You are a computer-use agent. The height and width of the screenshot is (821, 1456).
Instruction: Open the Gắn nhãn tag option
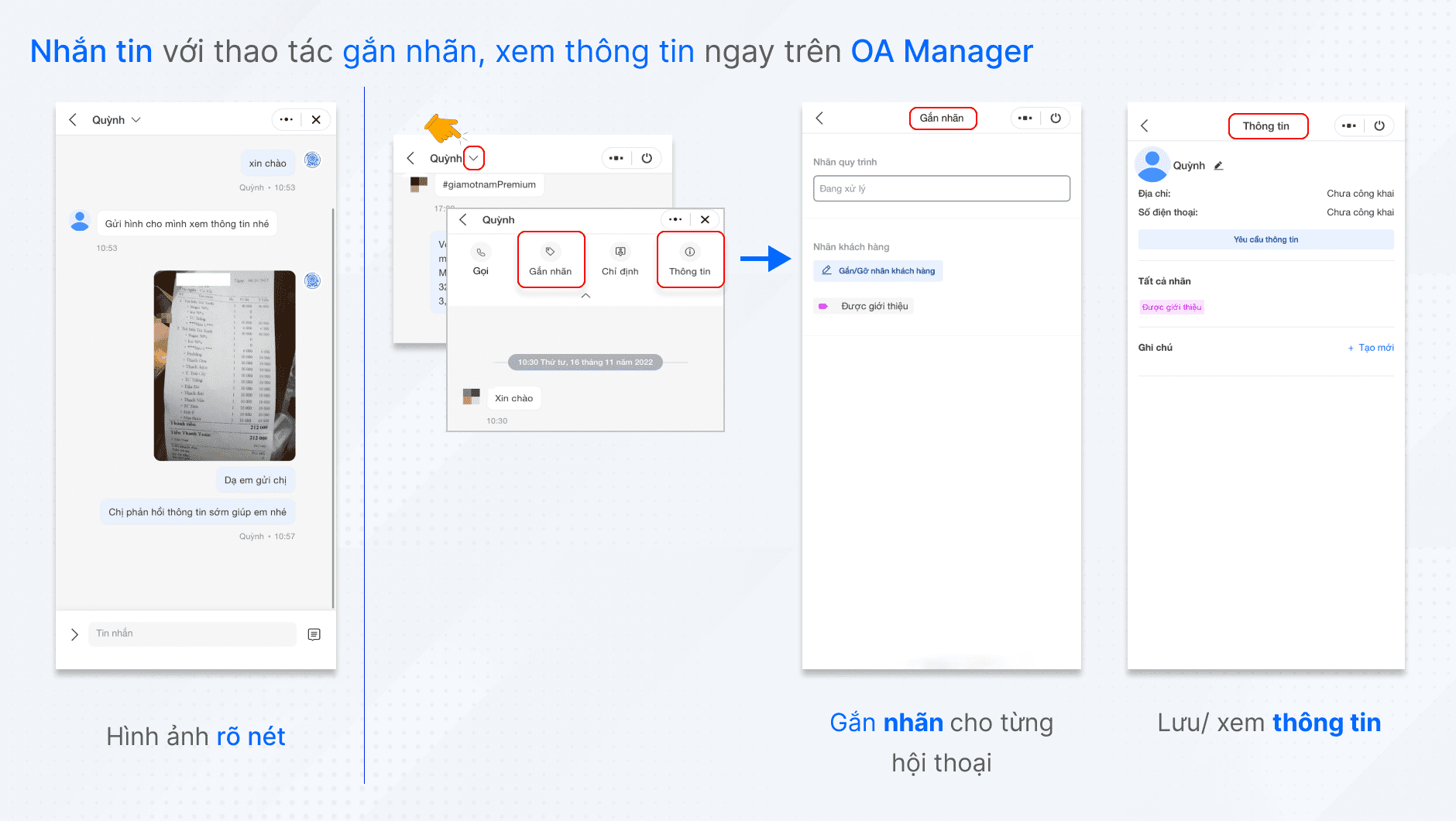[x=551, y=260]
